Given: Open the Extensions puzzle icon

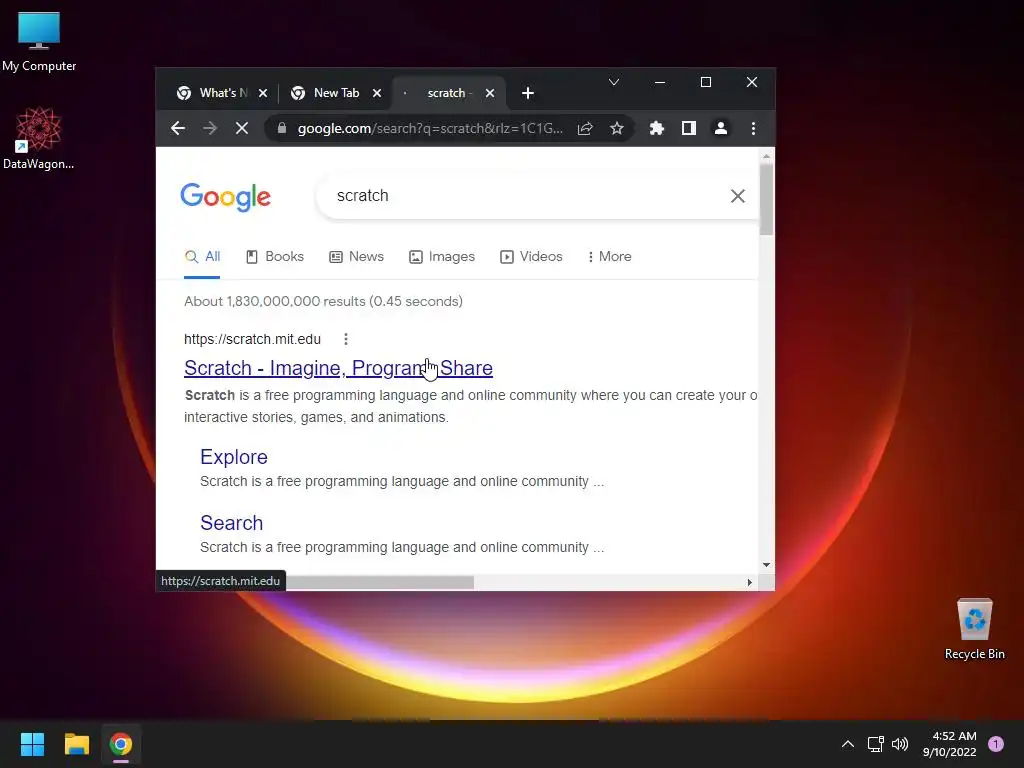Looking at the screenshot, I should coord(656,128).
